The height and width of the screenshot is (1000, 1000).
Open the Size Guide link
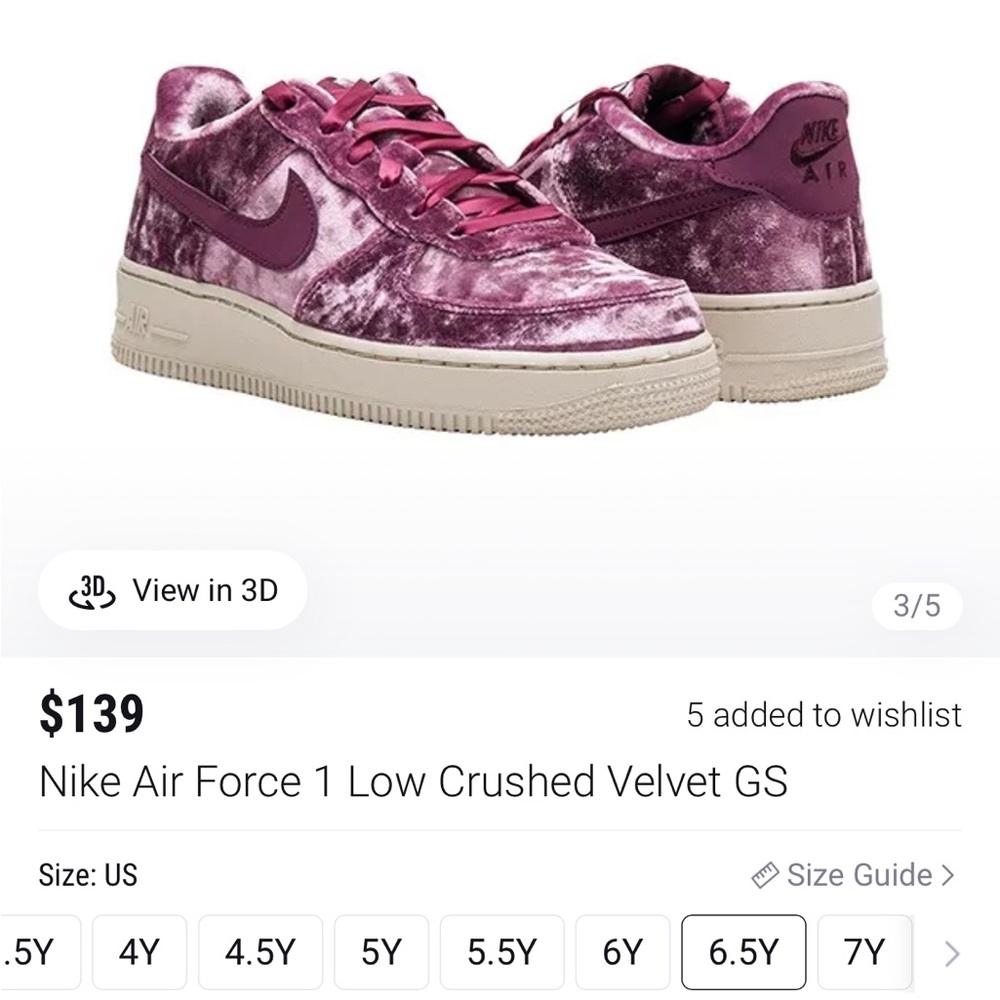coord(858,876)
